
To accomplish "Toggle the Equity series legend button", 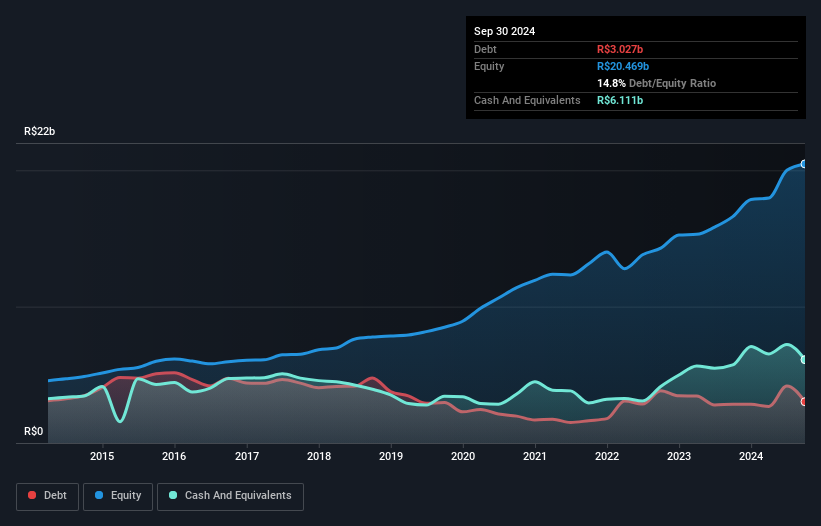I will pyautogui.click(x=118, y=496).
